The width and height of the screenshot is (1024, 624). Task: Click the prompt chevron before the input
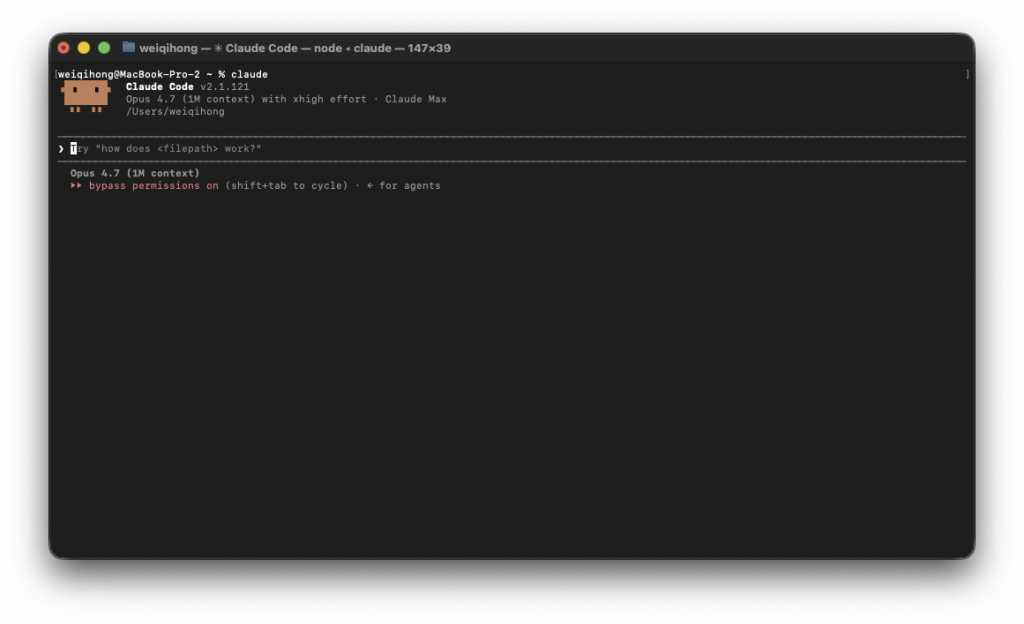(x=61, y=149)
